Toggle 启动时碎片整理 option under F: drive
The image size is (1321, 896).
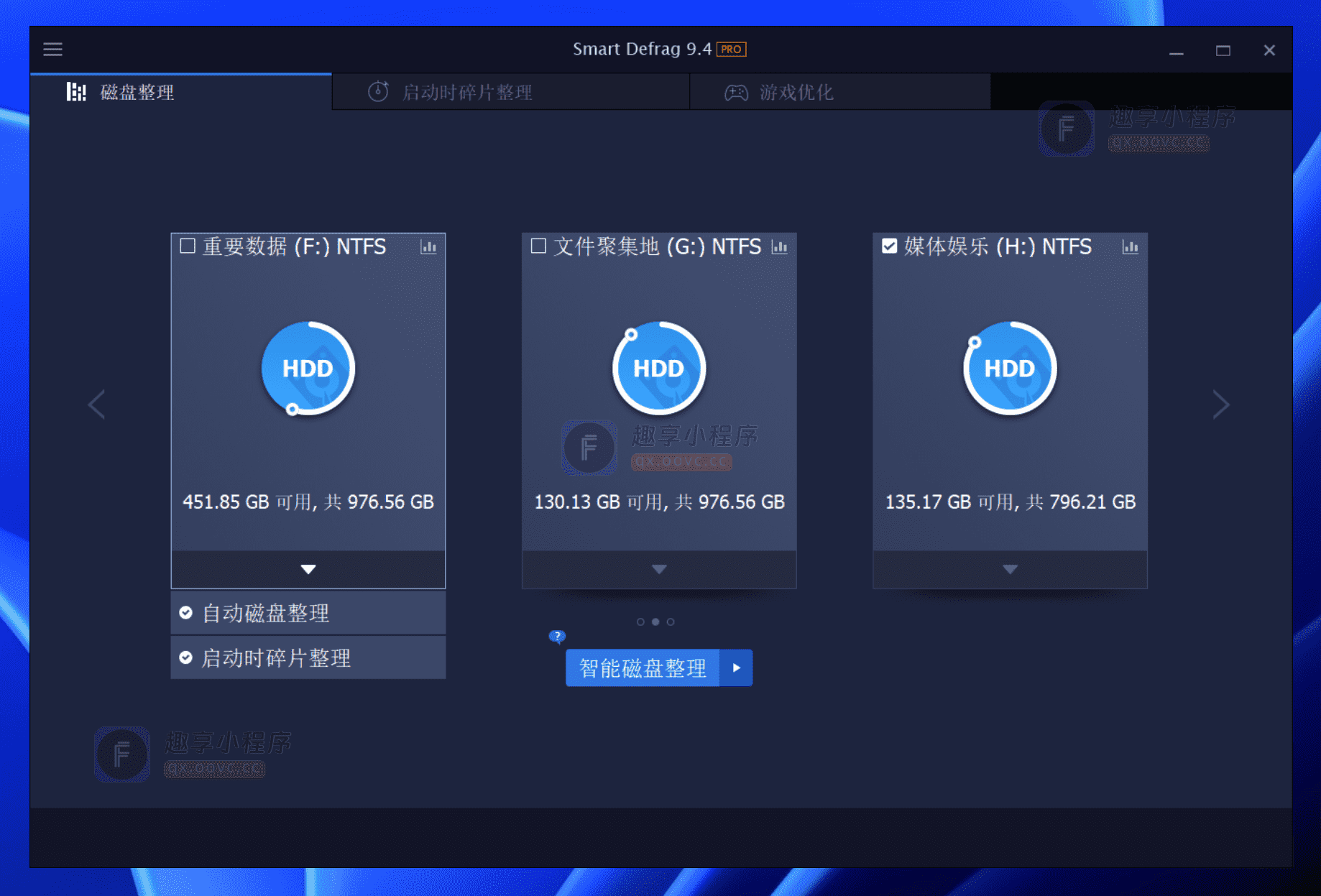click(308, 657)
